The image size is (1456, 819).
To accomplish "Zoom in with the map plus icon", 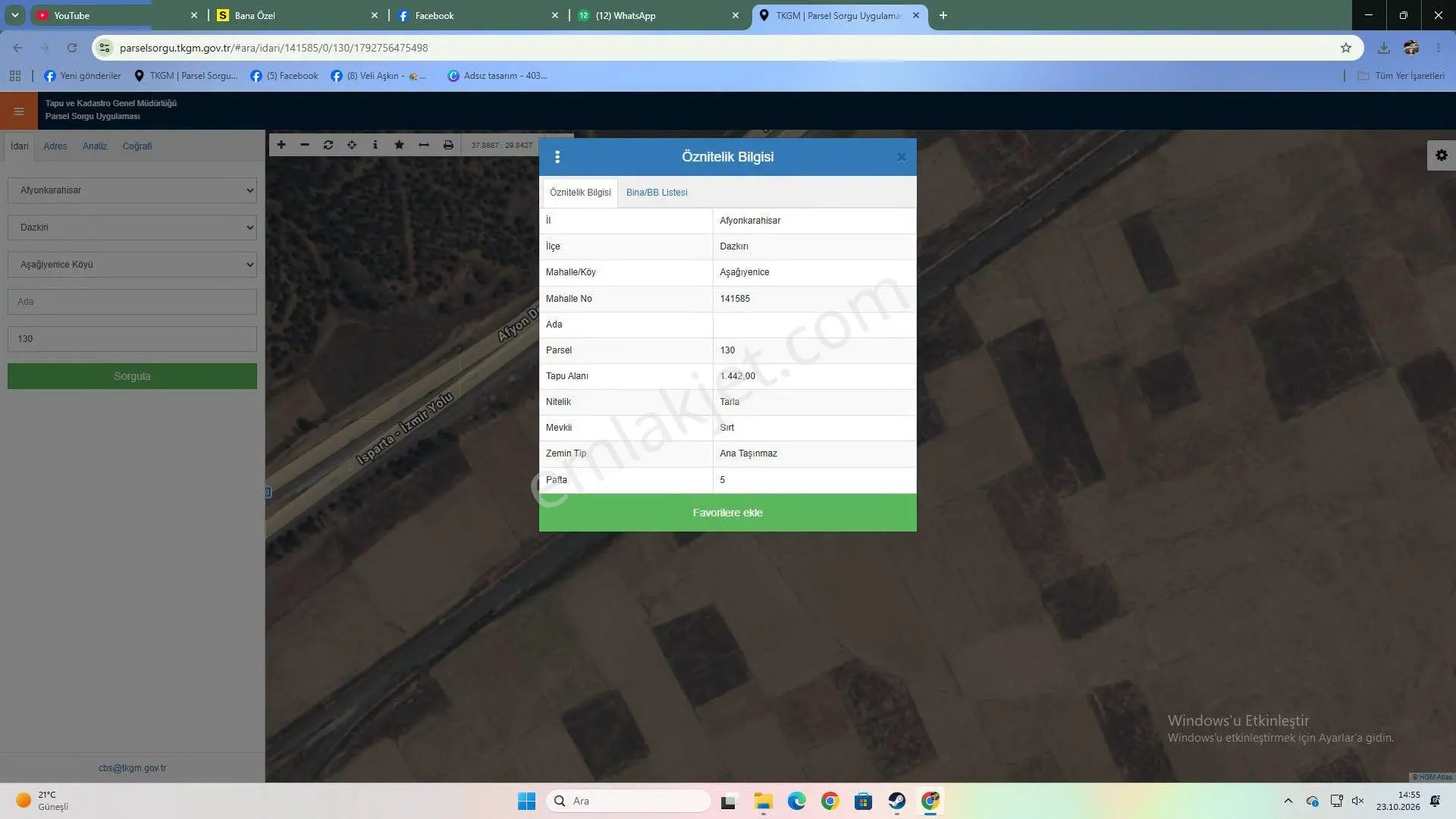I will 281,145.
